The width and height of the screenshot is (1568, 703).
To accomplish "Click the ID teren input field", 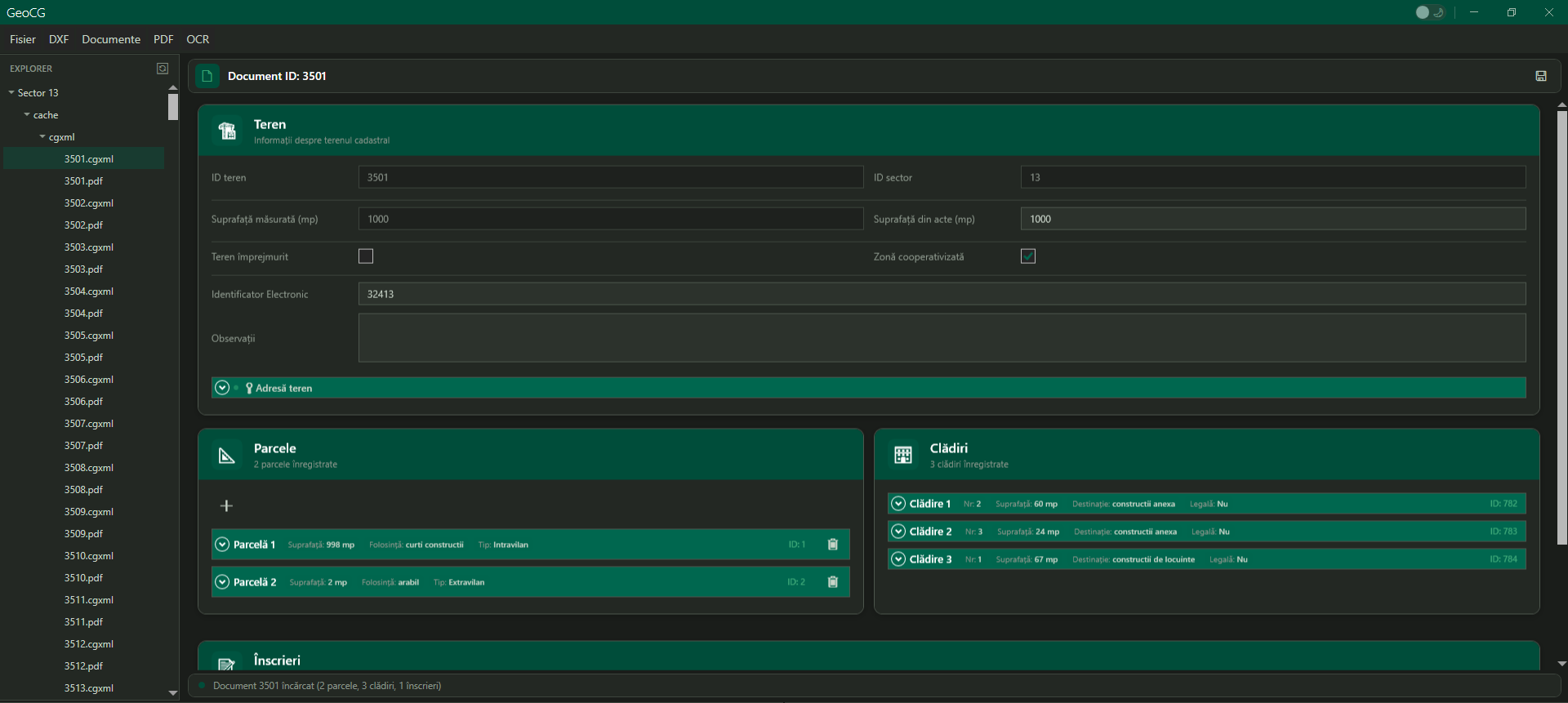I will (x=611, y=177).
